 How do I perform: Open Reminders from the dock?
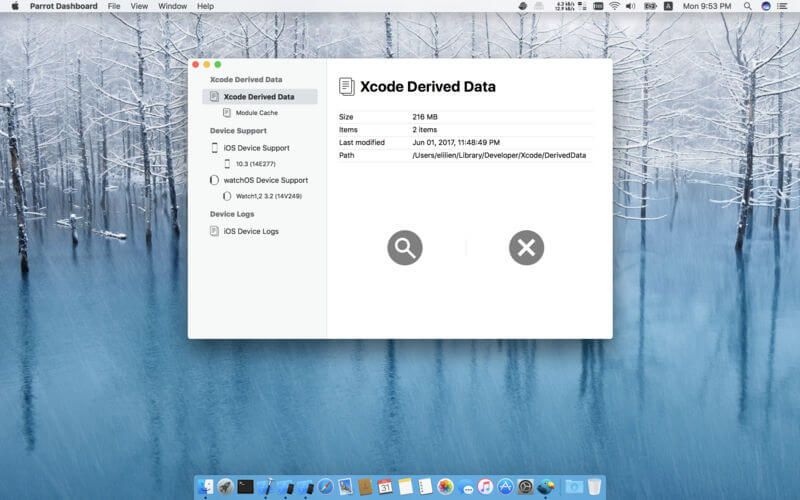tap(425, 486)
